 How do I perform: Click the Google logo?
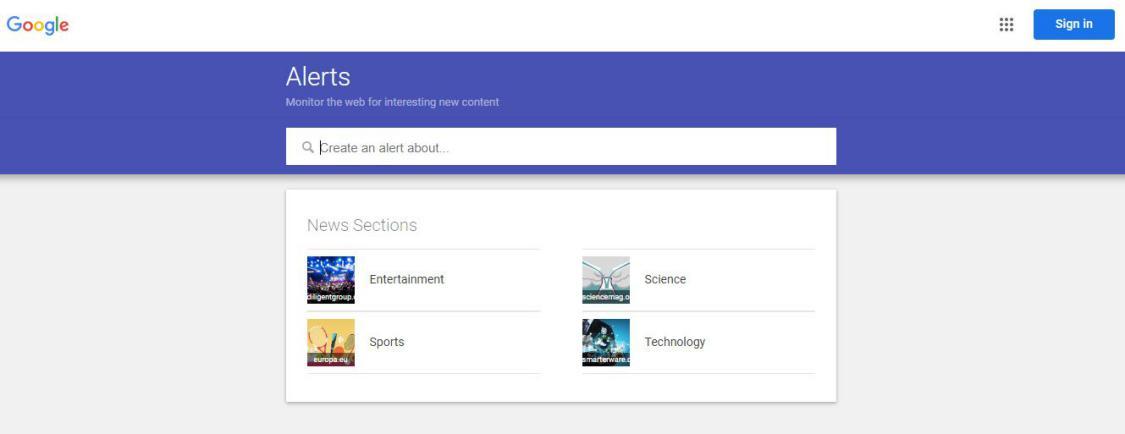pyautogui.click(x=37, y=25)
